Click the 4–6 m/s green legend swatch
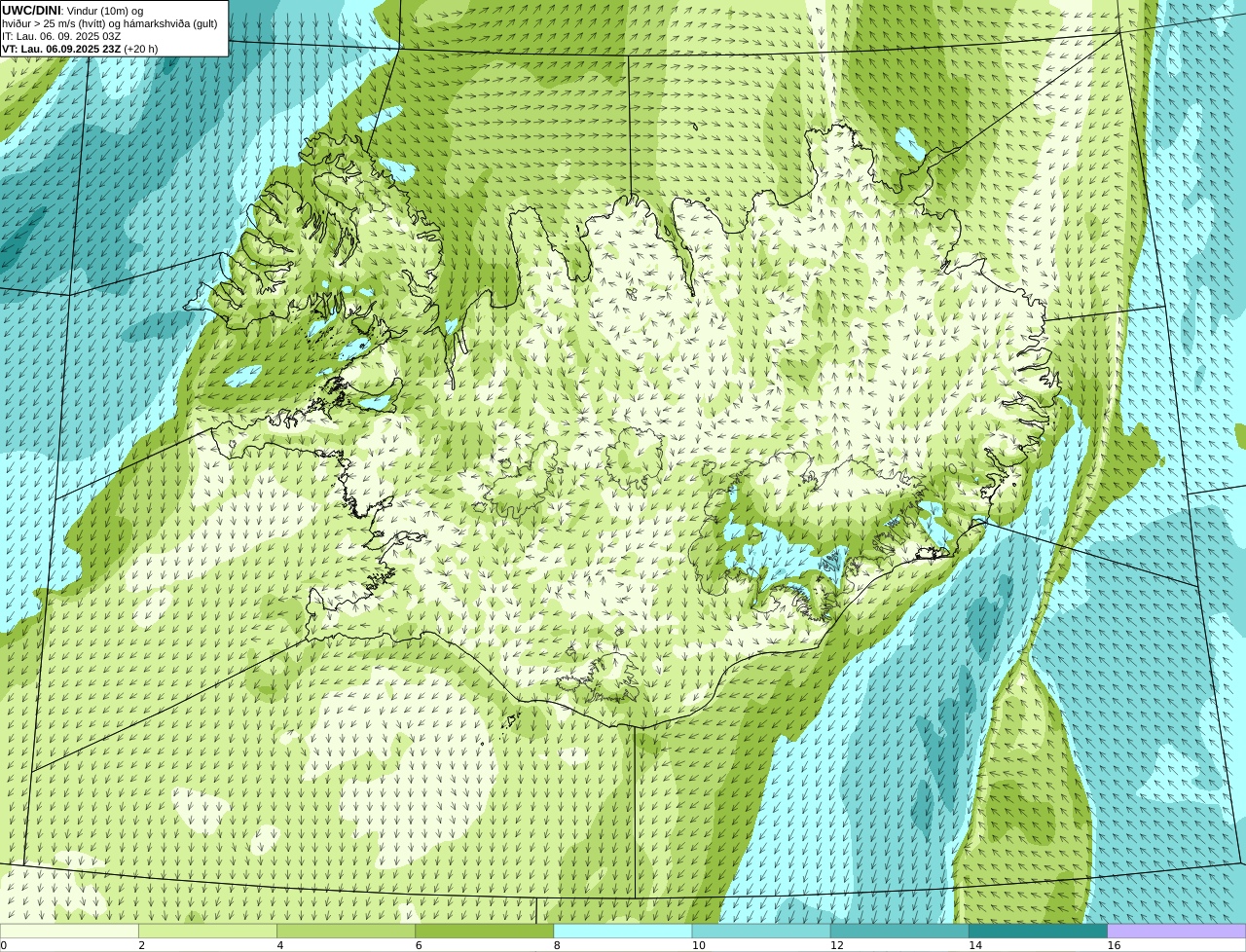Viewport: 1246px width, 952px height. tap(346, 931)
